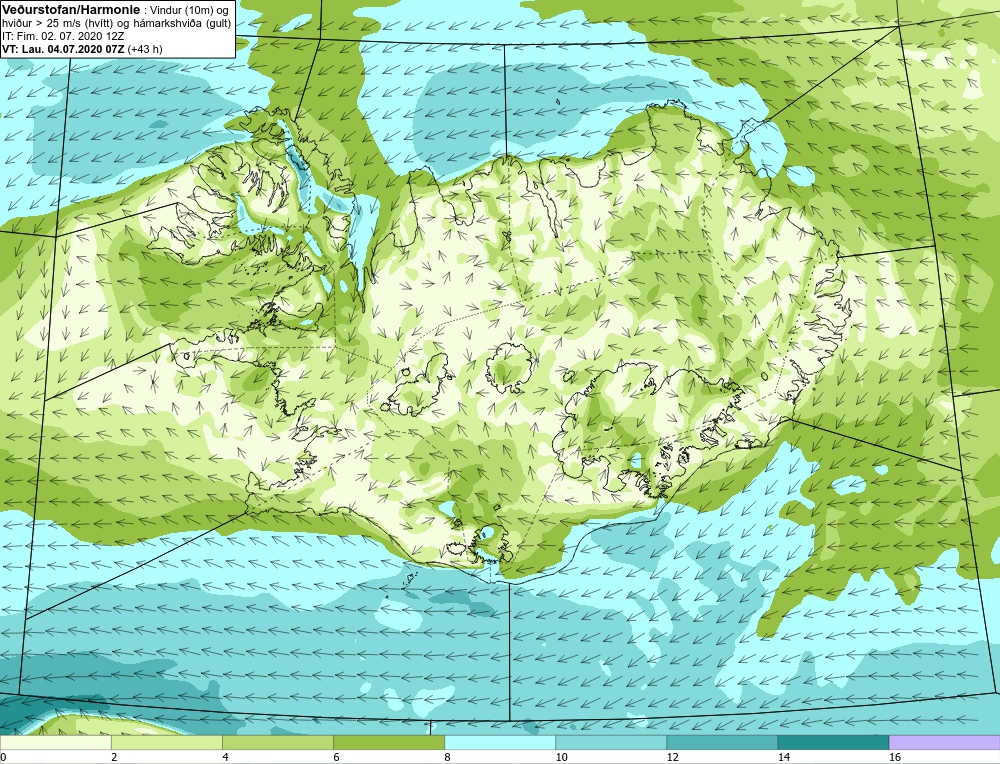Click the 4–6 m/s green legend swatch

(x=277, y=742)
